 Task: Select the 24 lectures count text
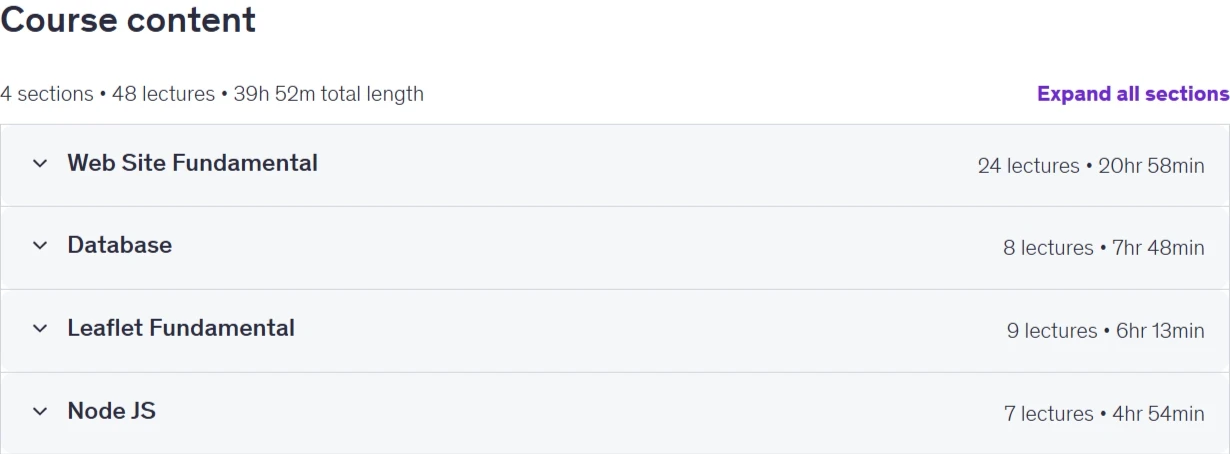(1028, 166)
